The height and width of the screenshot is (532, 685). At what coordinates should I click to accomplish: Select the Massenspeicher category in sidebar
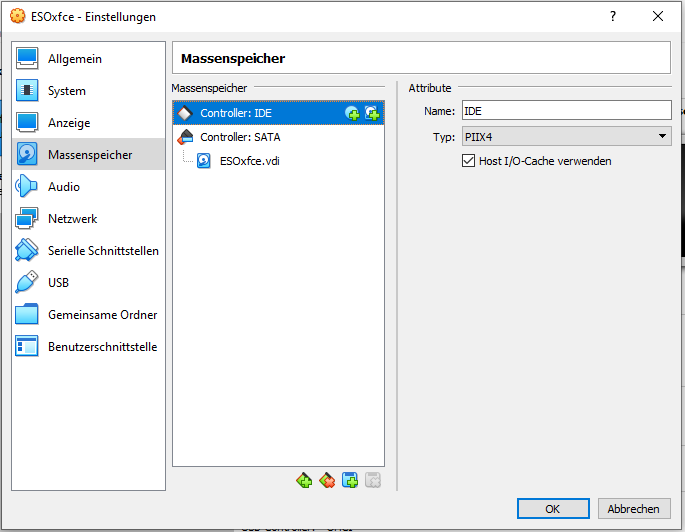[88, 155]
